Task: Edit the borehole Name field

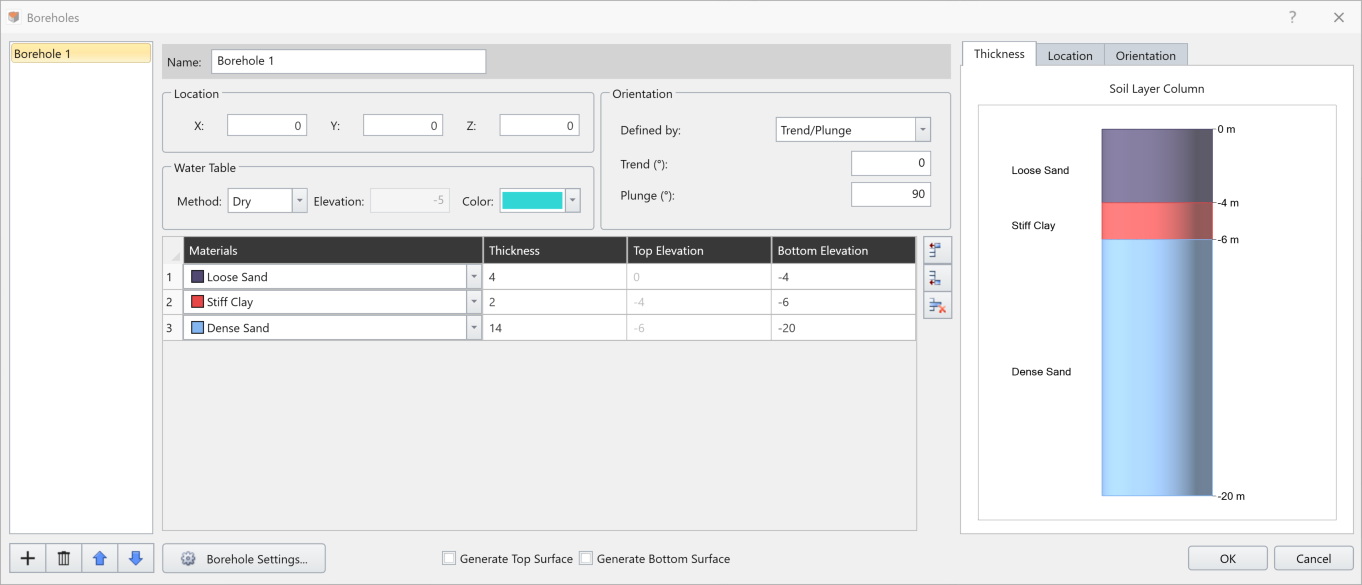Action: click(348, 61)
